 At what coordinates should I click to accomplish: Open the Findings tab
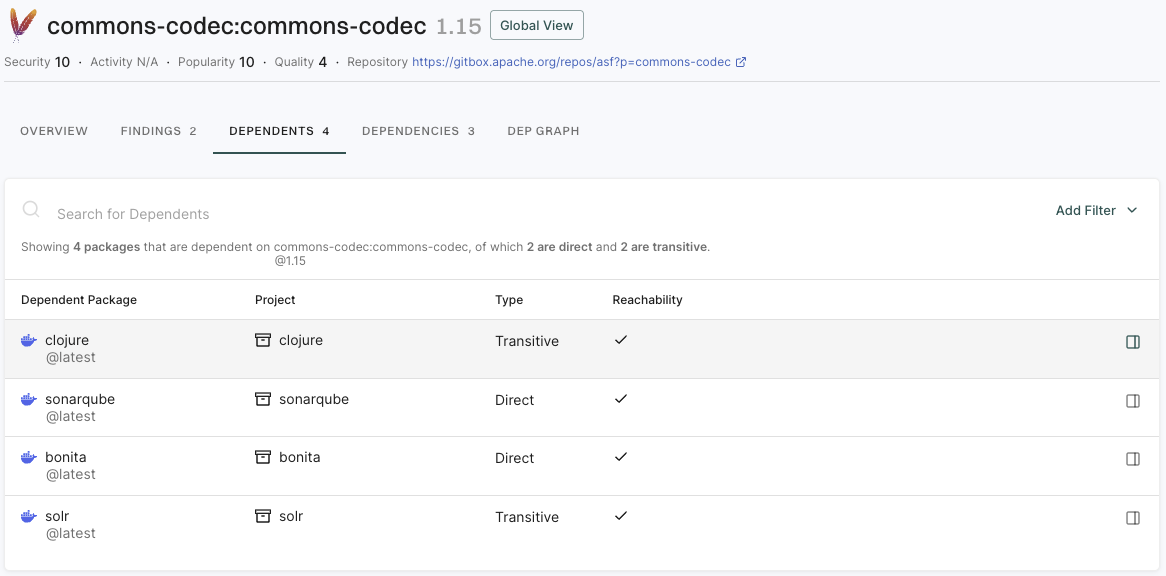[x=158, y=131]
